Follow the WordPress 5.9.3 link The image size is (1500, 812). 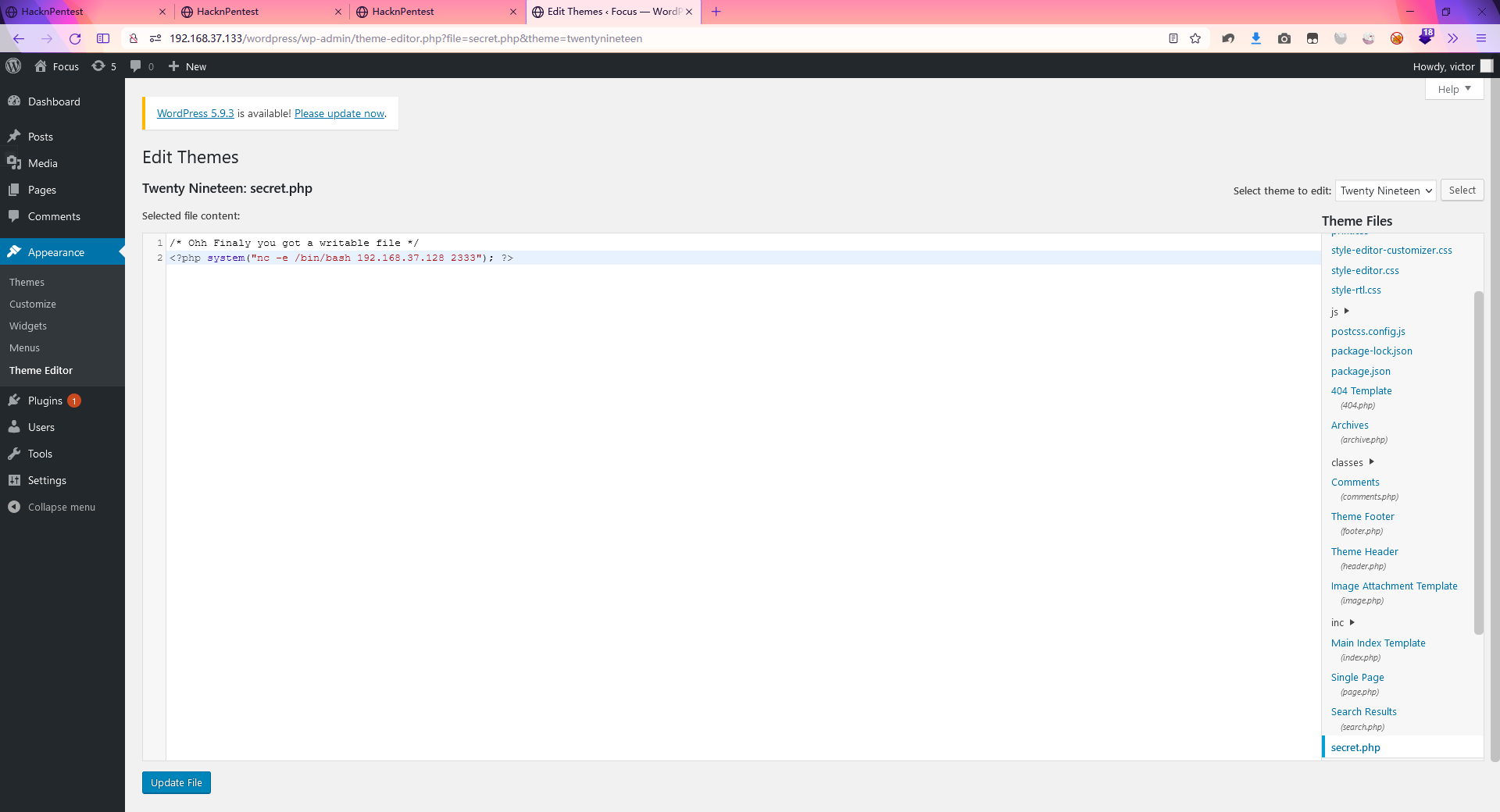pos(195,113)
